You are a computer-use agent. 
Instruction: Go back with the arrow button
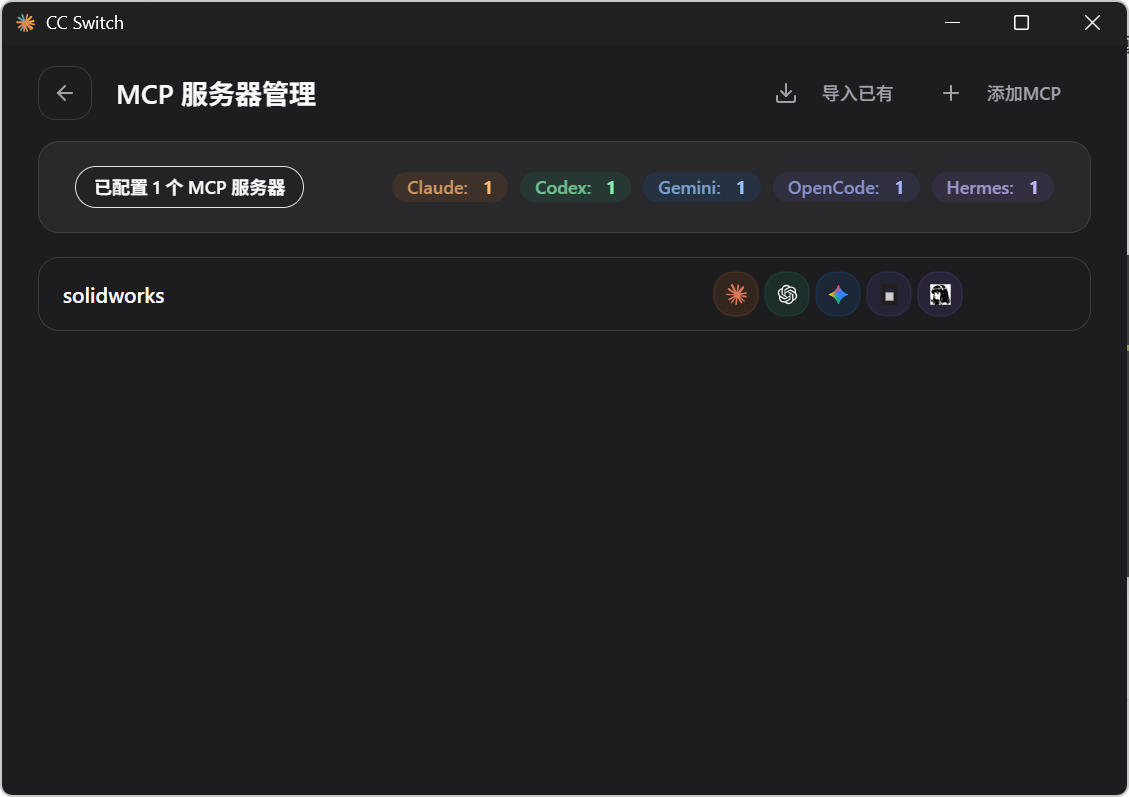coord(65,93)
